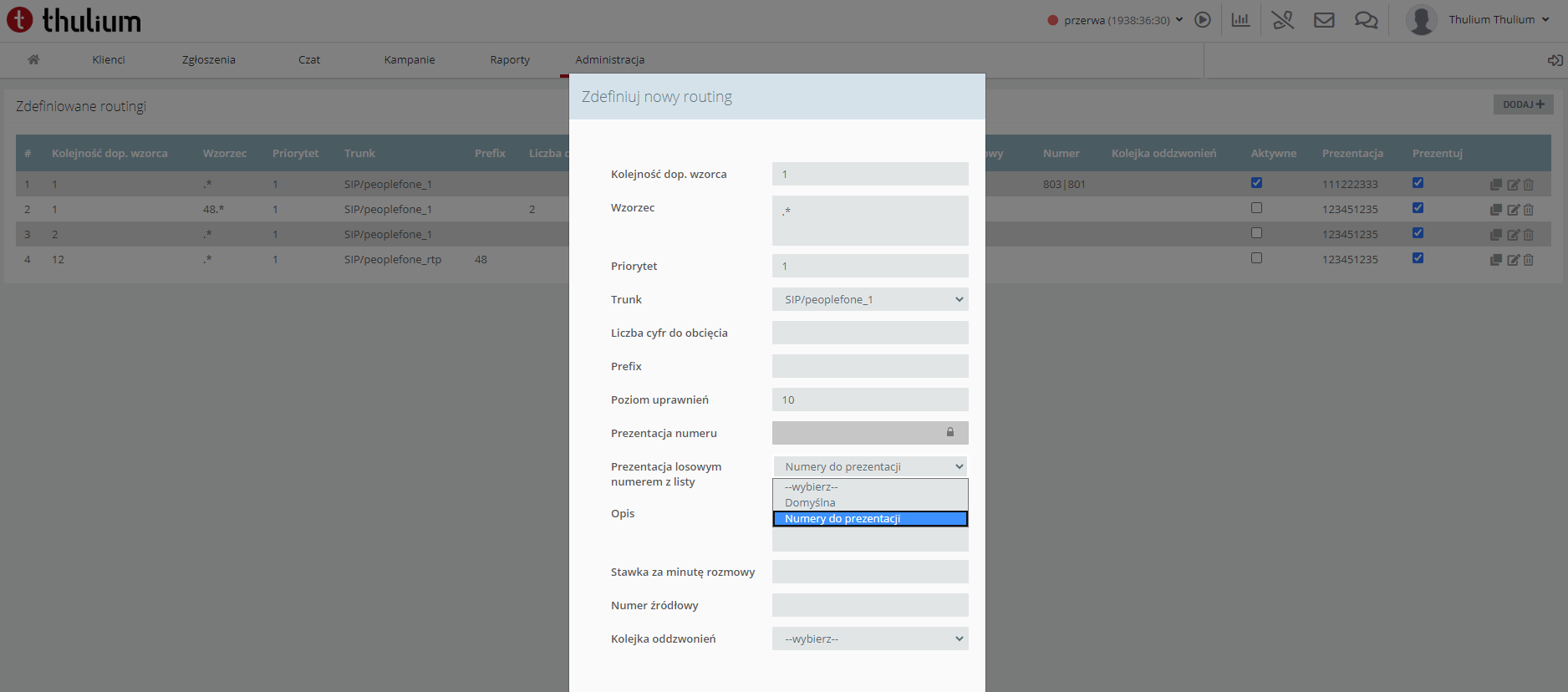Click Liczba cyfr do obcięcia field
The image size is (1568, 692).
pos(870,333)
